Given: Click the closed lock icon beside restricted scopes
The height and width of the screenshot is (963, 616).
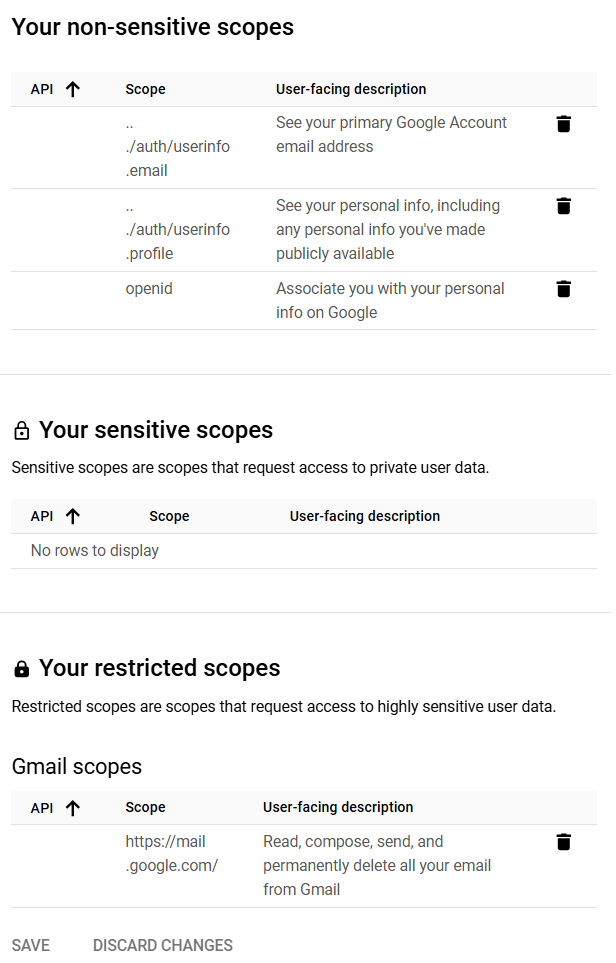Looking at the screenshot, I should point(21,669).
